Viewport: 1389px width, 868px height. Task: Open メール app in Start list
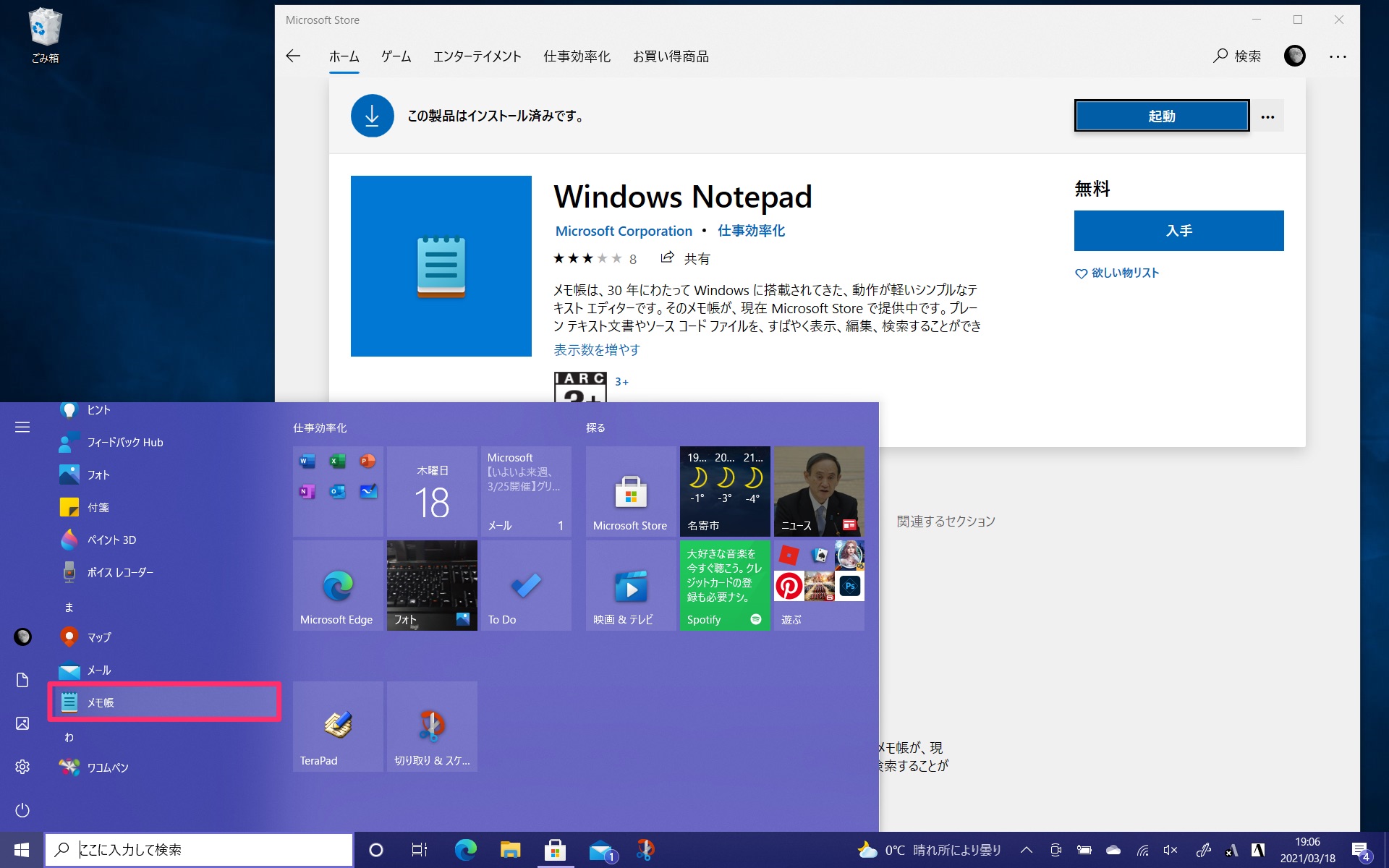[164, 670]
